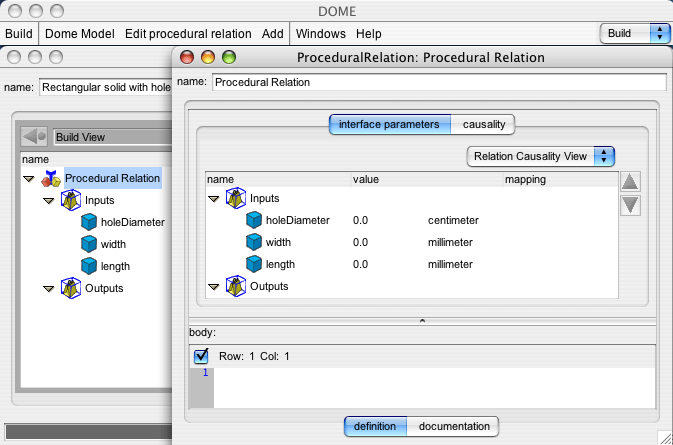Click the move down arrow beside the table
This screenshot has width=673, height=445.
pyautogui.click(x=630, y=205)
